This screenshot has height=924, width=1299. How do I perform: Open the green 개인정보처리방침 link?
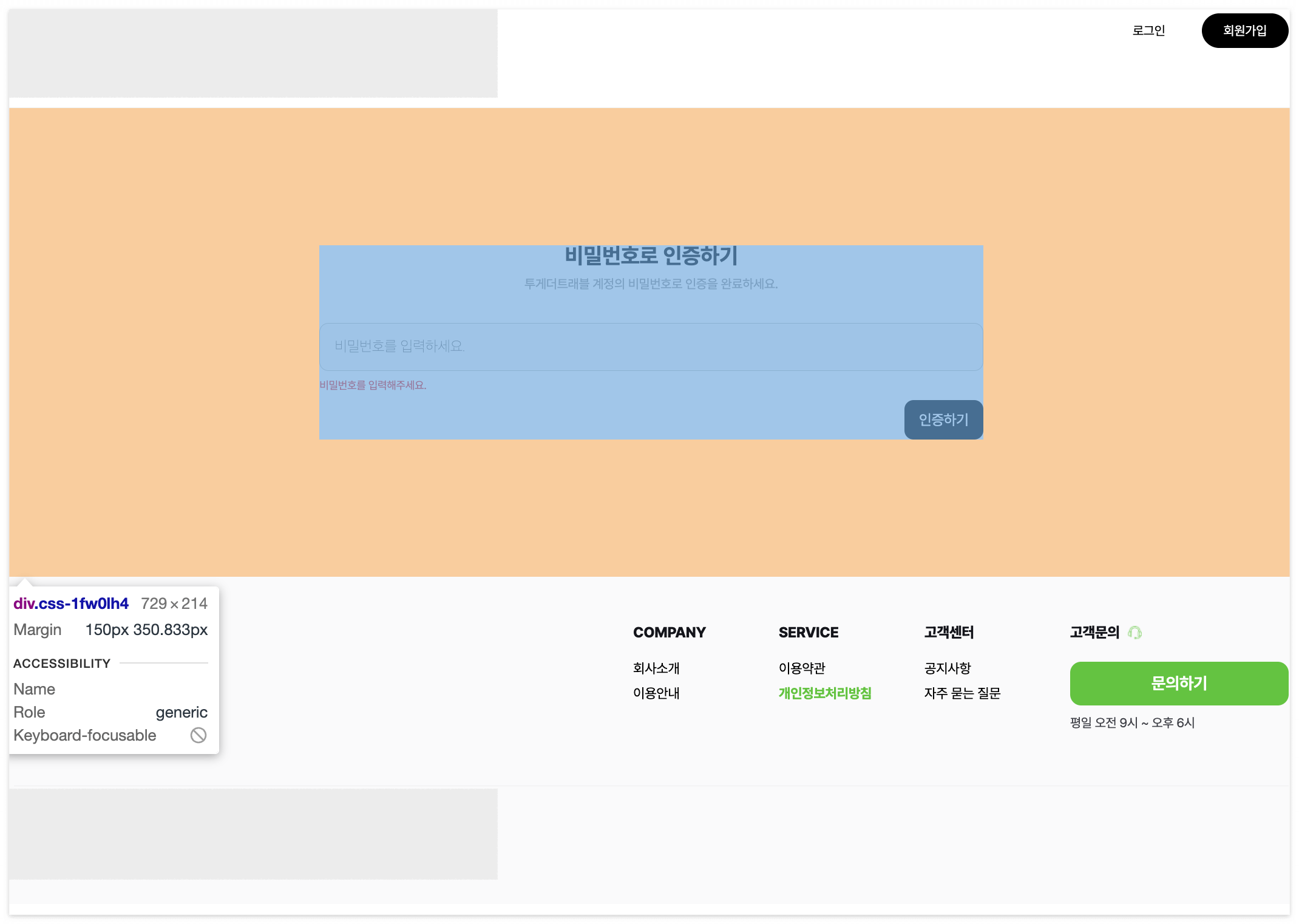coord(825,693)
